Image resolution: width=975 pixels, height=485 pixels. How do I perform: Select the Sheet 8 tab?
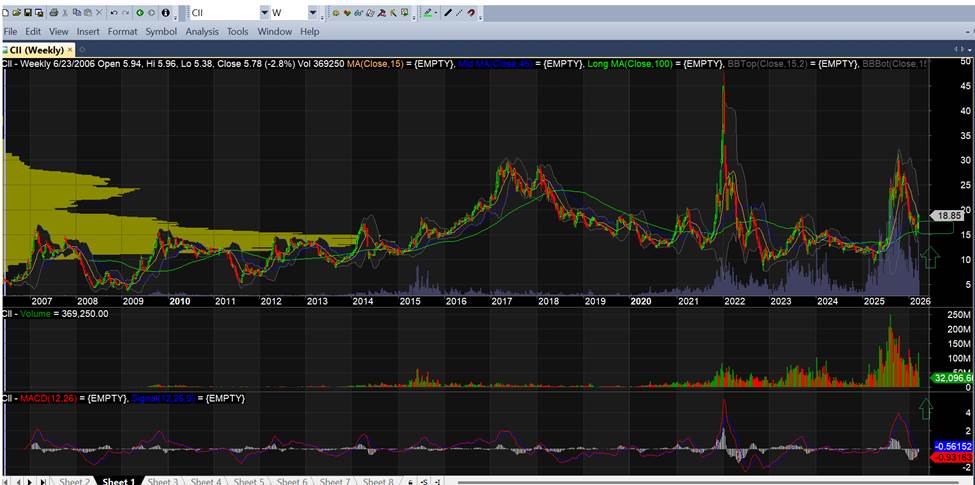click(377, 481)
